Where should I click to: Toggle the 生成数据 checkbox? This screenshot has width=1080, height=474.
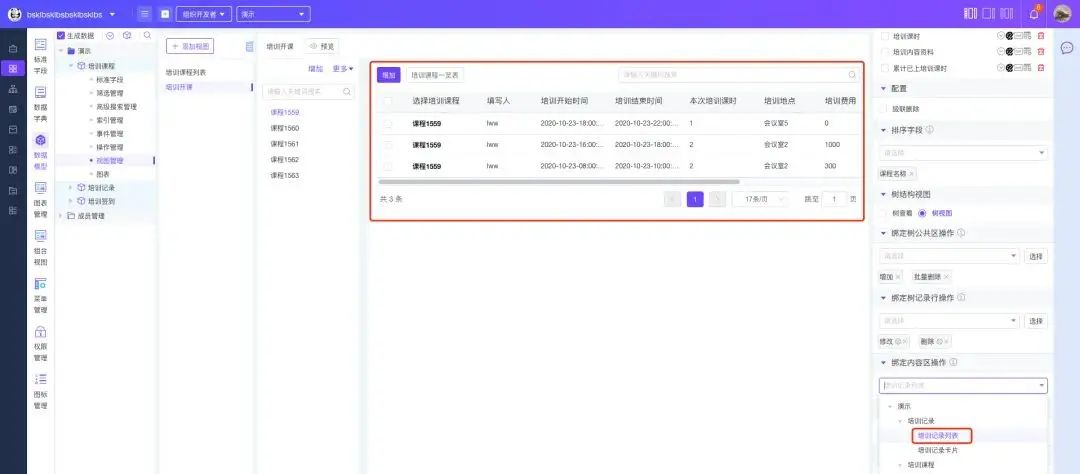point(61,35)
